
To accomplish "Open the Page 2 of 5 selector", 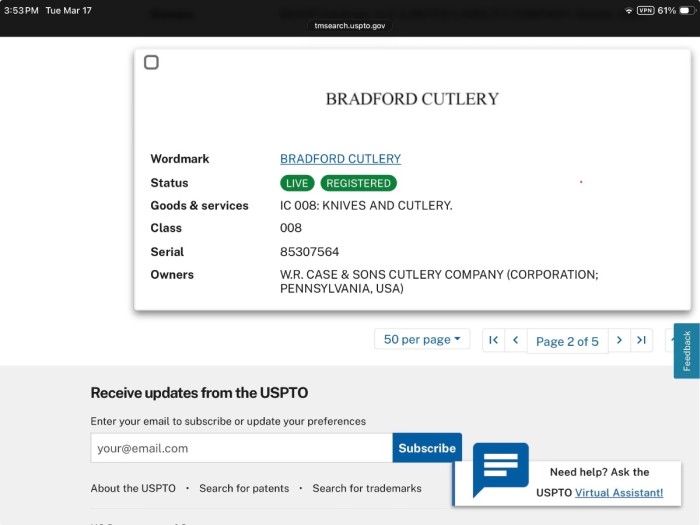I will tap(567, 342).
